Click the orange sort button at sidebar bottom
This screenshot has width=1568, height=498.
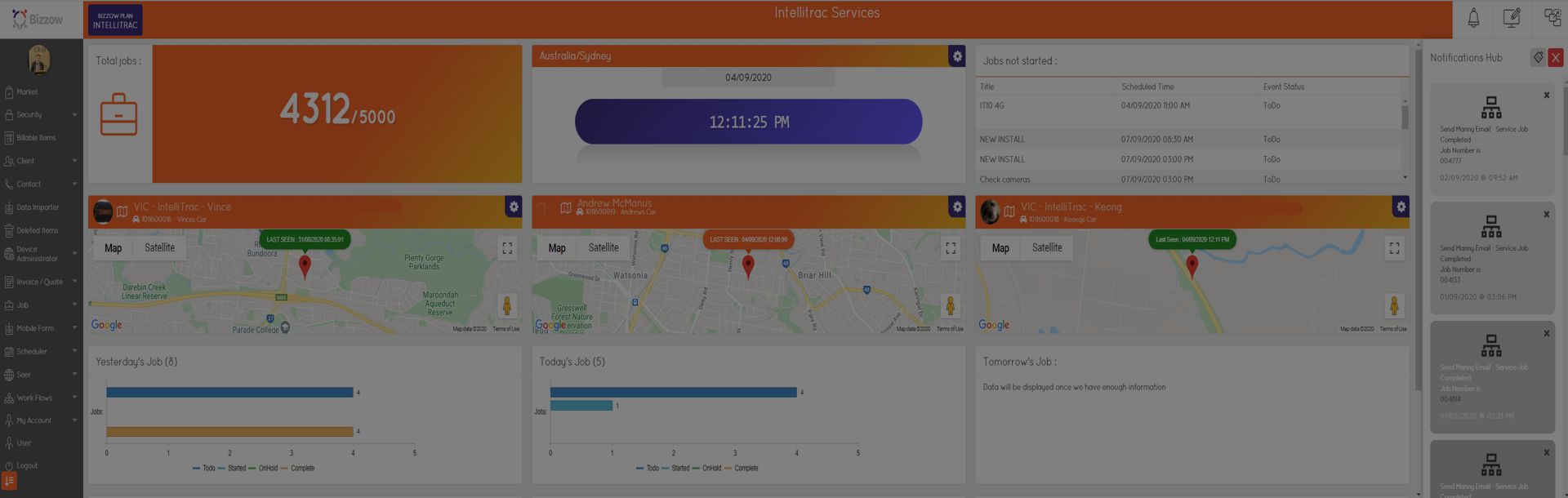[x=9, y=482]
